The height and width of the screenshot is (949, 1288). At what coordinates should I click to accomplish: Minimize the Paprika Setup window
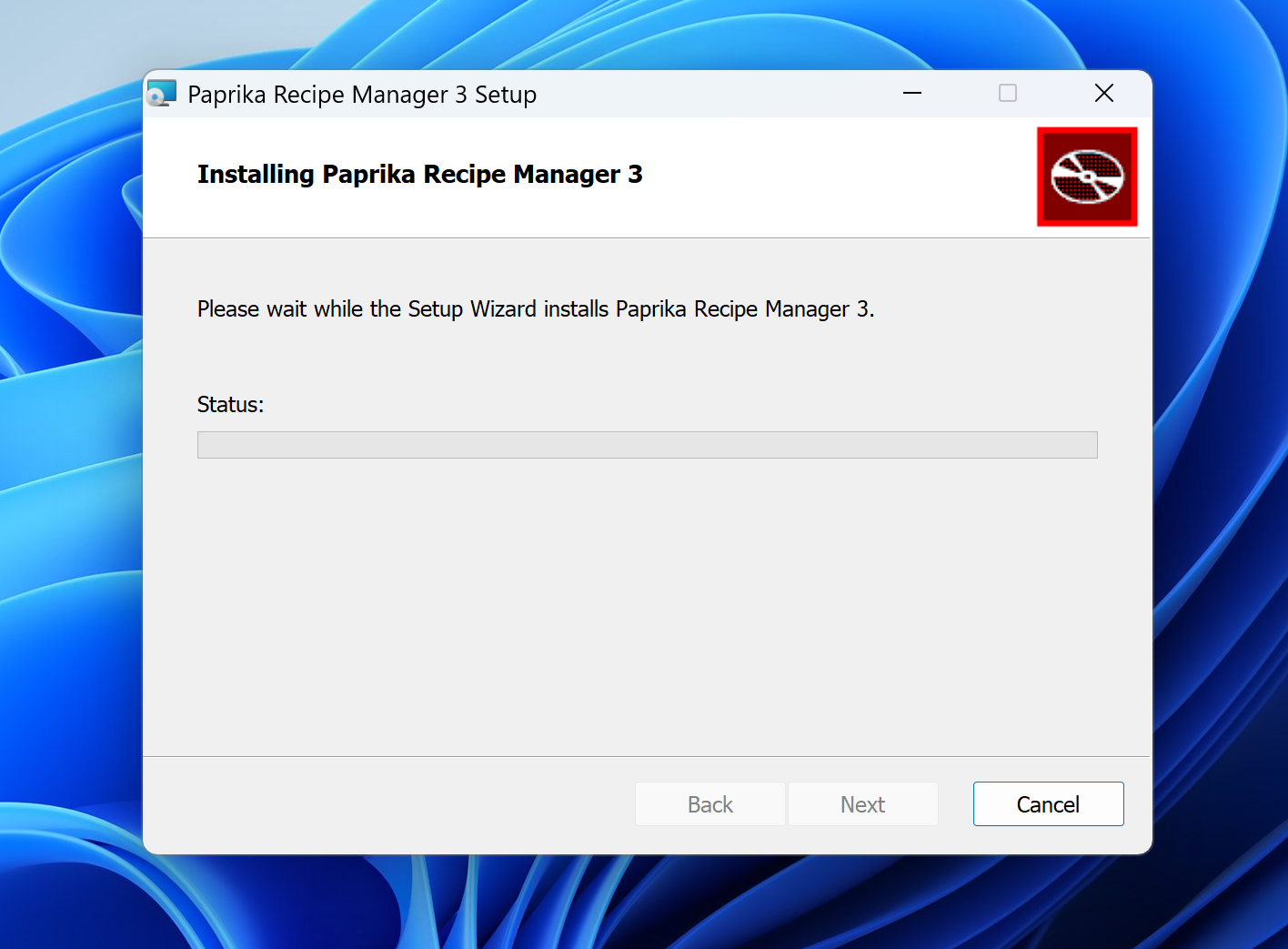[912, 94]
